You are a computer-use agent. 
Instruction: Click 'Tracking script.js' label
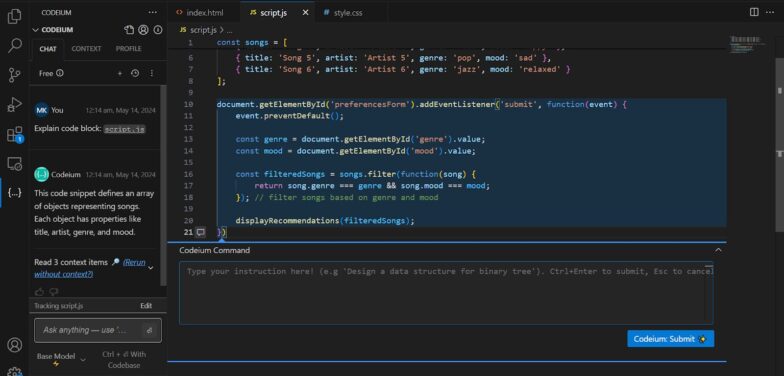58,306
